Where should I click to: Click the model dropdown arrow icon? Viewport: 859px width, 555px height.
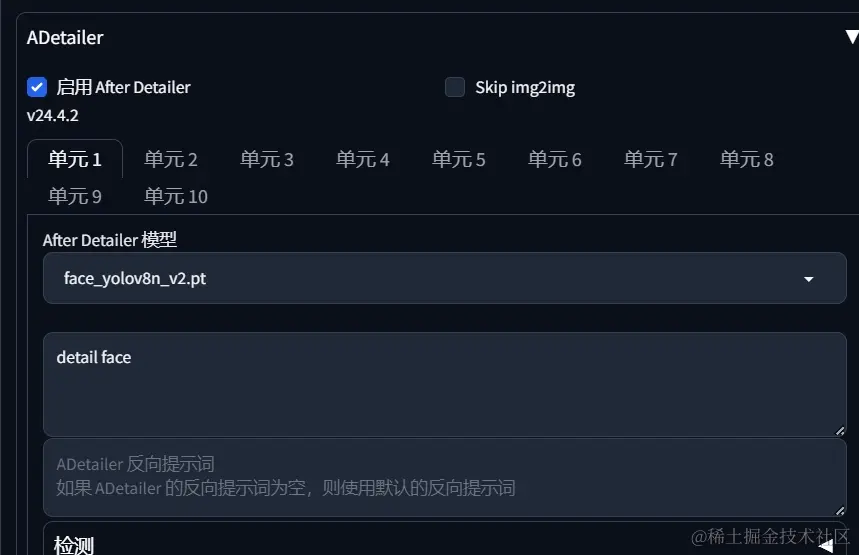tap(809, 279)
